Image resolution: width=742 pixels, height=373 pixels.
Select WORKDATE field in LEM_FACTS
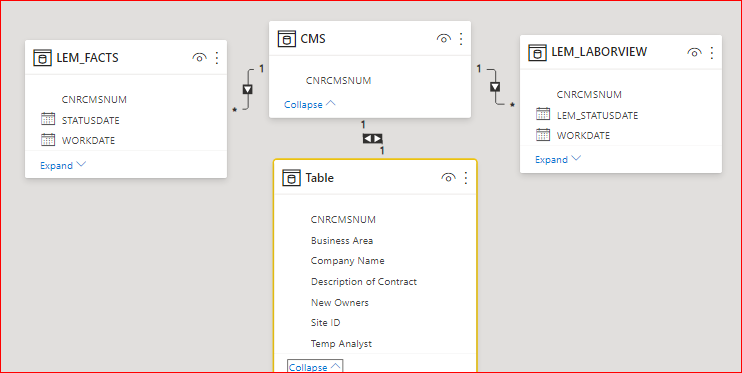pyautogui.click(x=88, y=141)
